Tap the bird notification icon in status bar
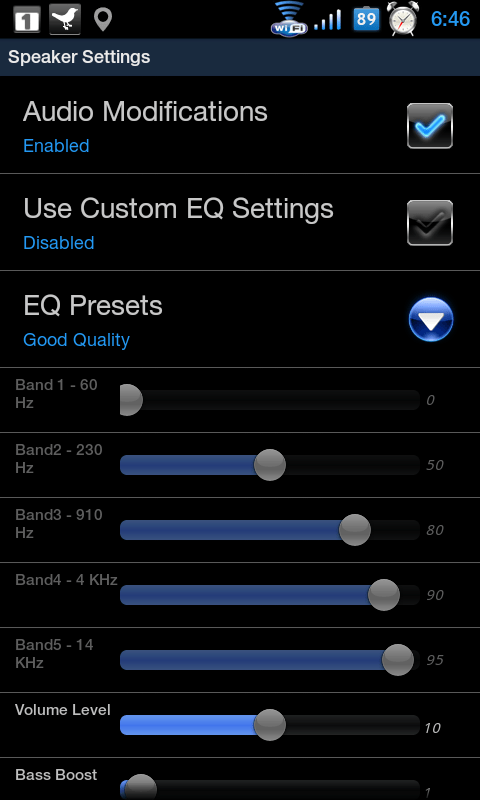The height and width of the screenshot is (800, 480). [65, 19]
